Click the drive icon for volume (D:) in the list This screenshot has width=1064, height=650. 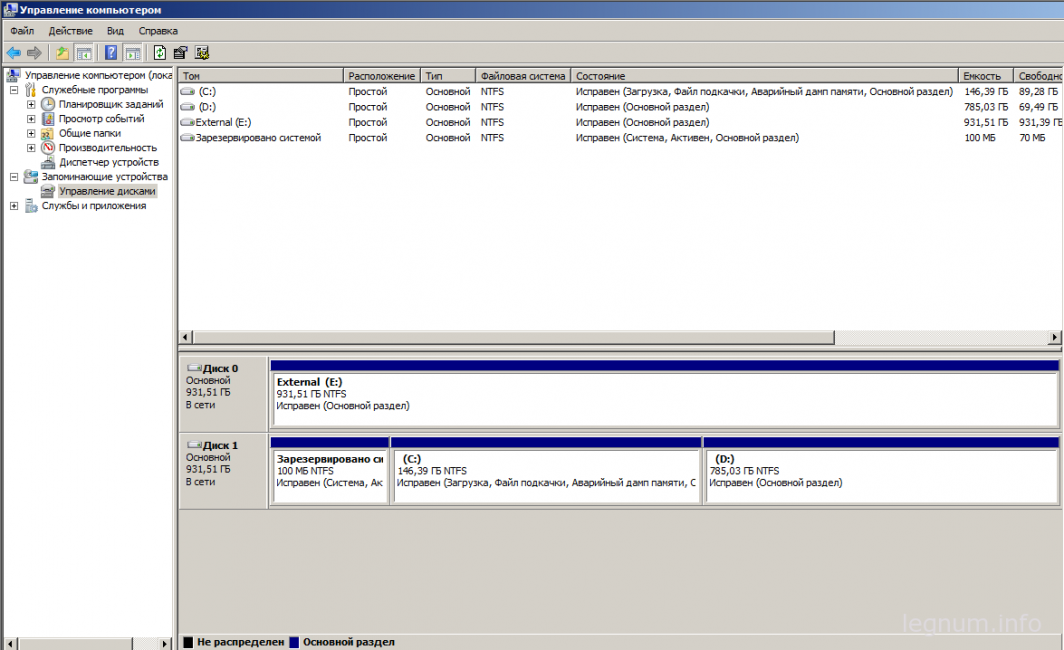188,107
